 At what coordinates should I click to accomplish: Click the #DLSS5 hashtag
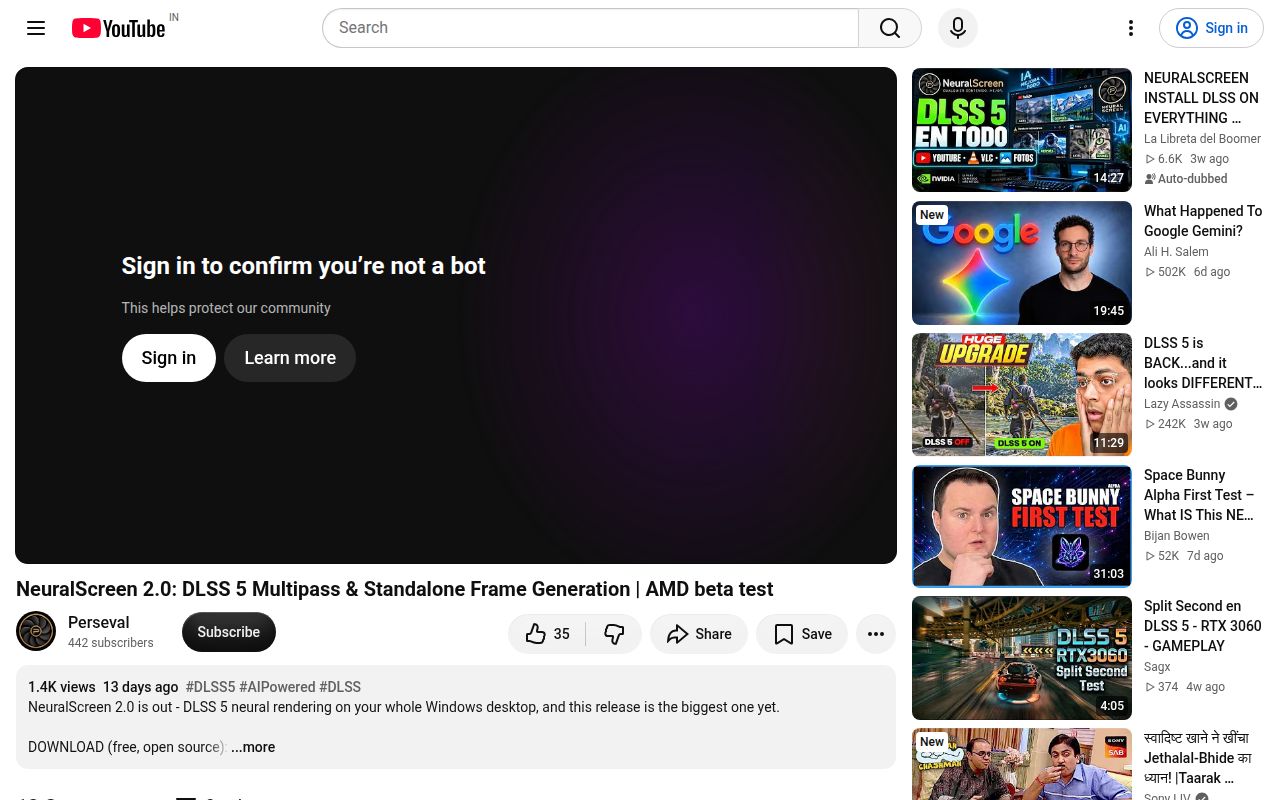point(210,687)
